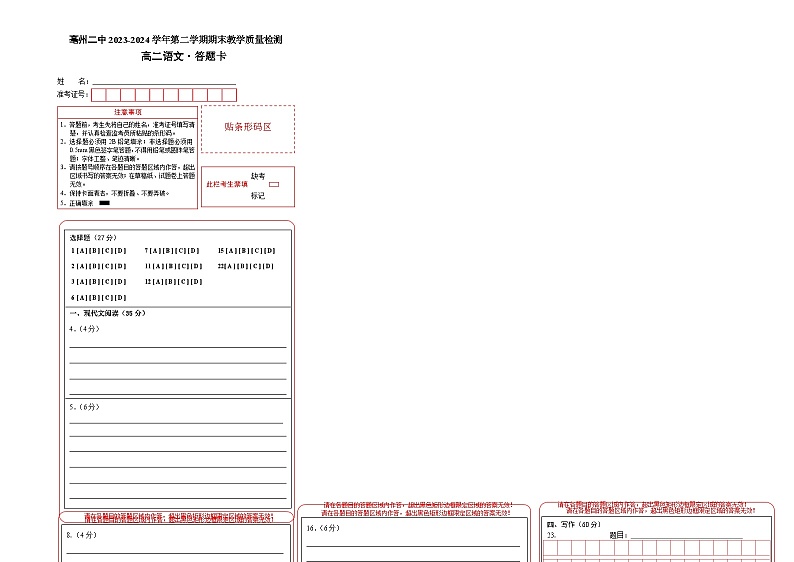The width and height of the screenshot is (794, 562).
Task: Click the question label 8.（4分）
Action: pyautogui.click(x=82, y=535)
